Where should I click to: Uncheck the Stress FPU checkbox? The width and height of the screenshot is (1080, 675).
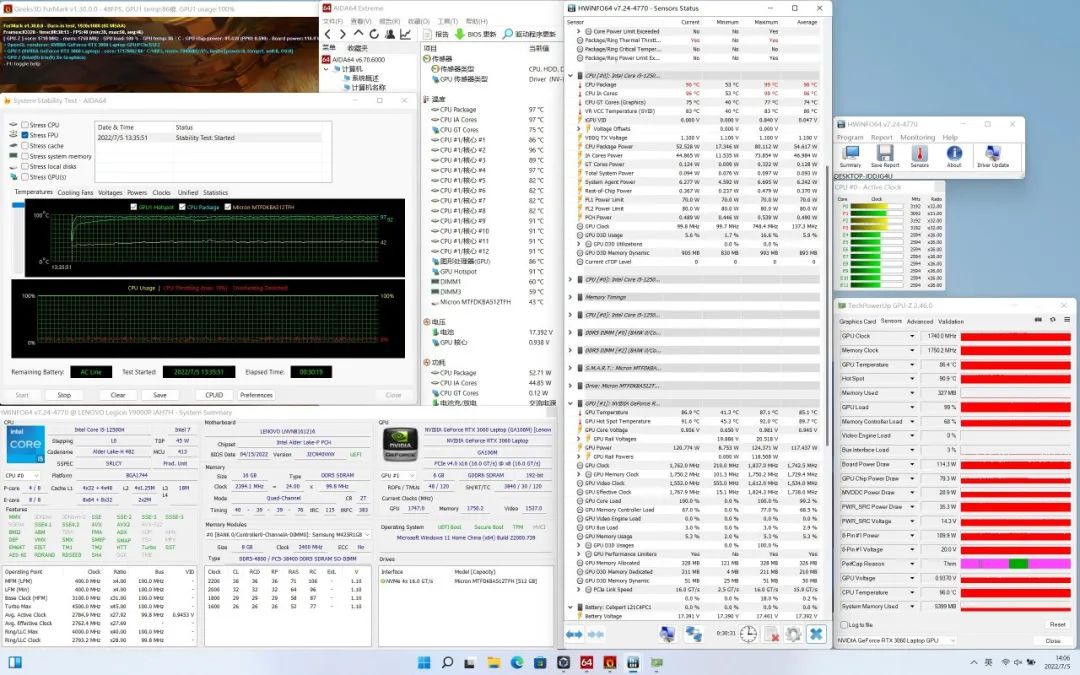(25, 135)
